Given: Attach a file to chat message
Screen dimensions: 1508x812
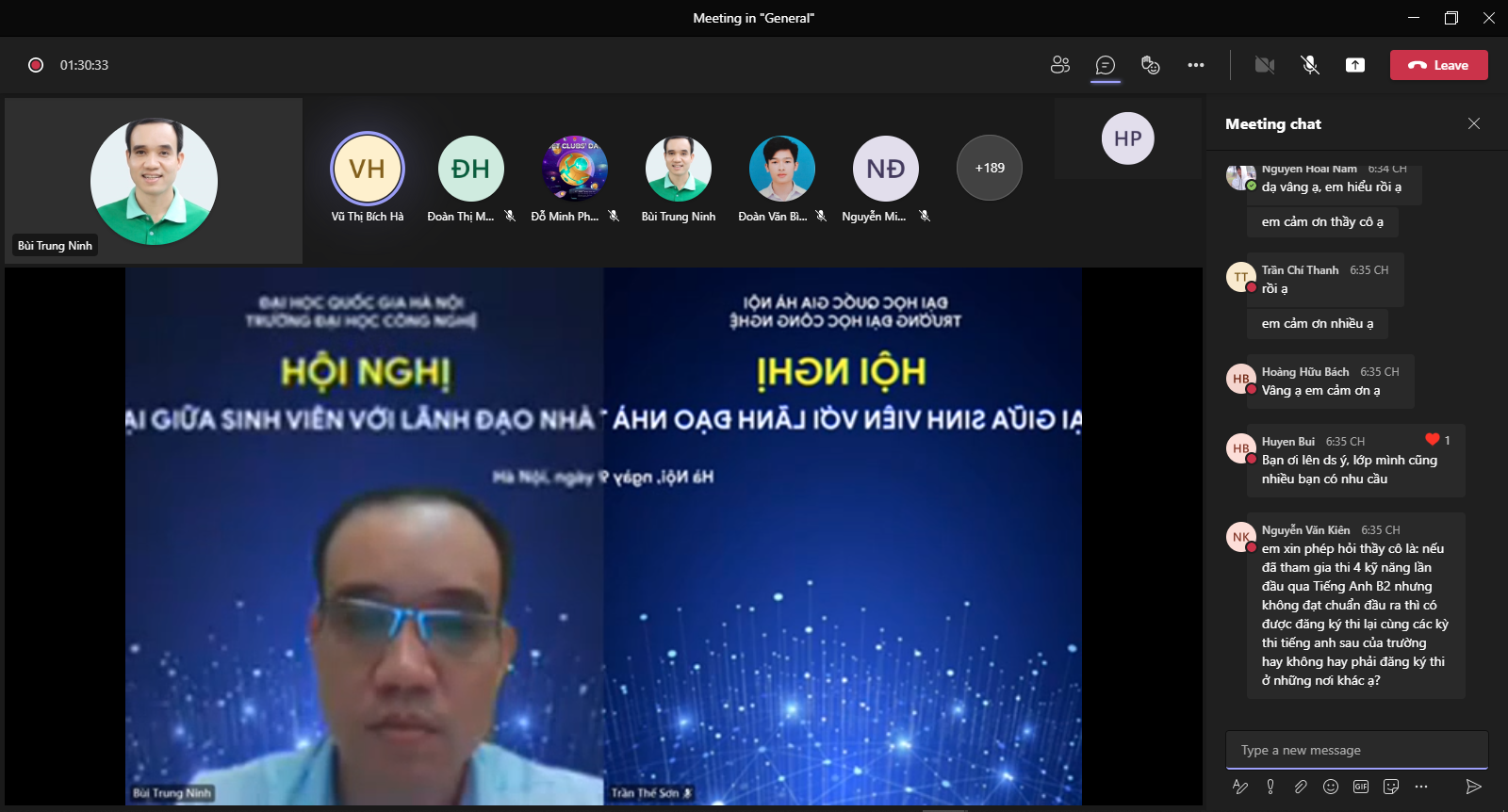Looking at the screenshot, I should [x=1301, y=787].
